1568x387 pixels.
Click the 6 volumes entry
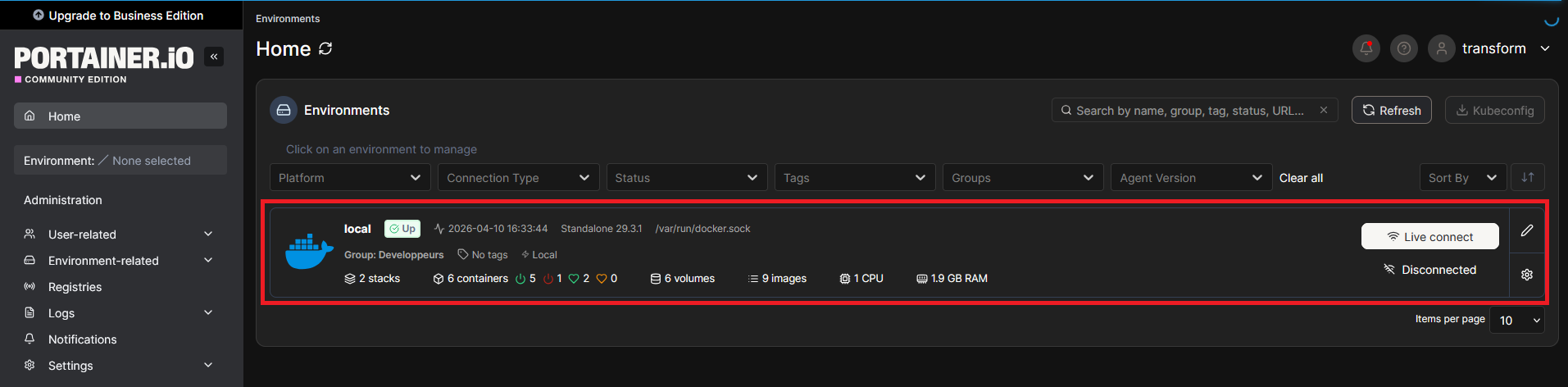point(682,279)
